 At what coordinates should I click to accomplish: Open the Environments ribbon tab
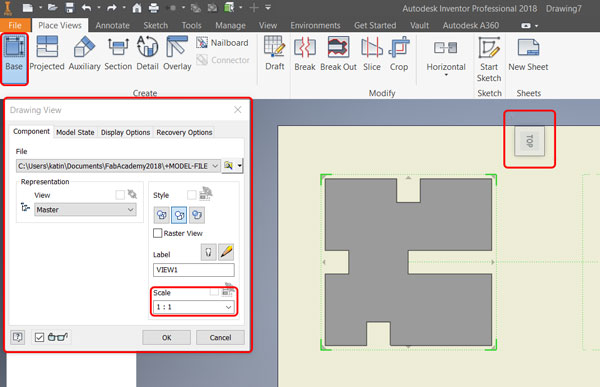pyautogui.click(x=315, y=25)
